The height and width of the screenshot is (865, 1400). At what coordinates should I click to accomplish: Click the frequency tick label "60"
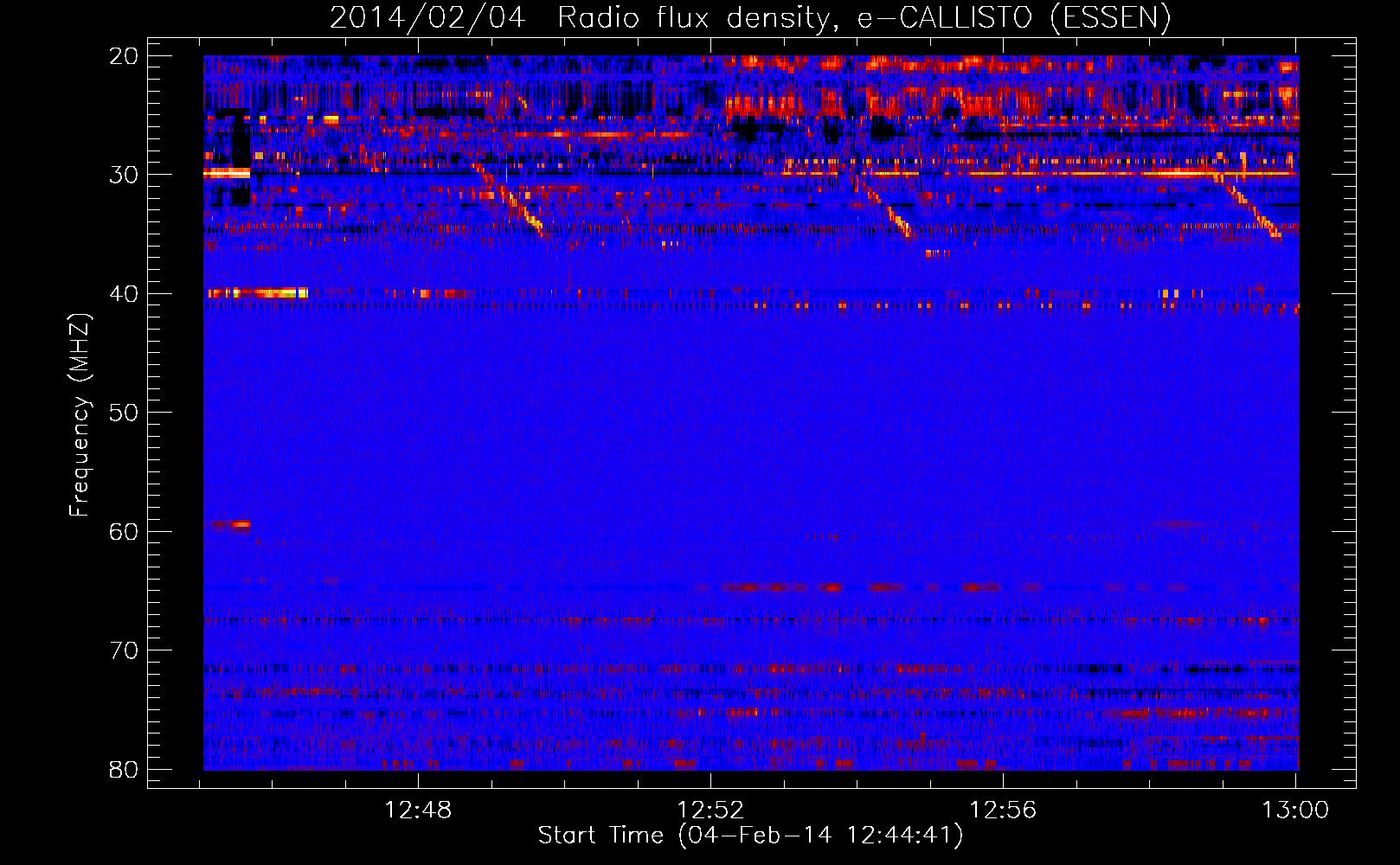coord(124,532)
